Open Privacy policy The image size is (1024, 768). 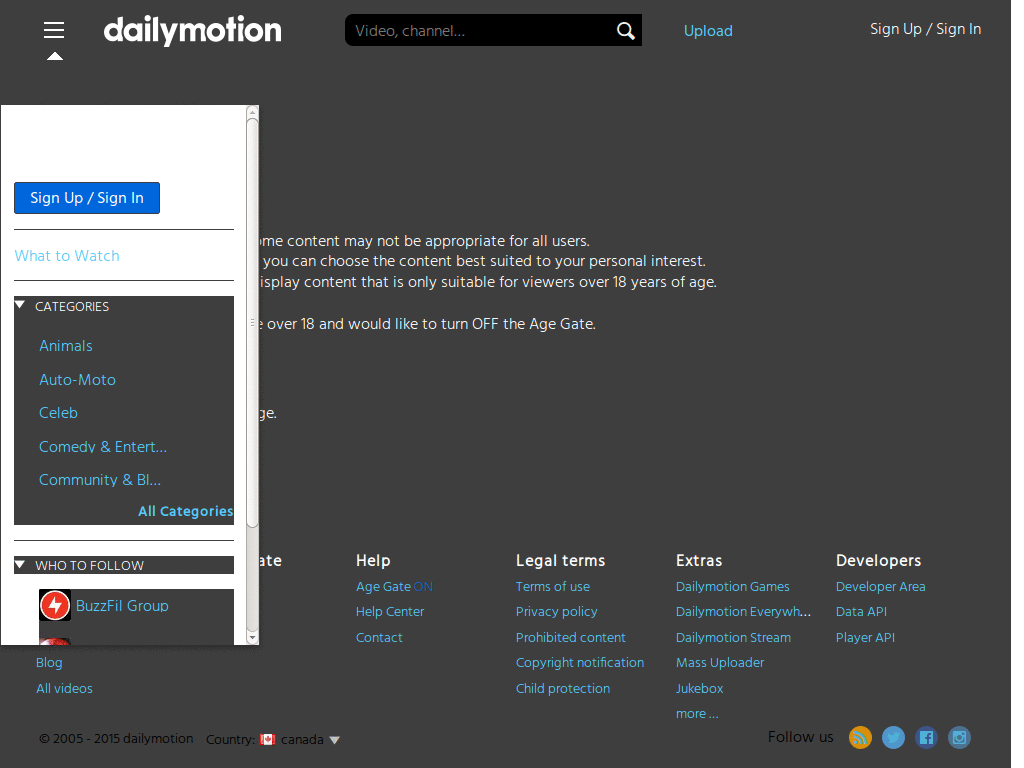coord(556,612)
